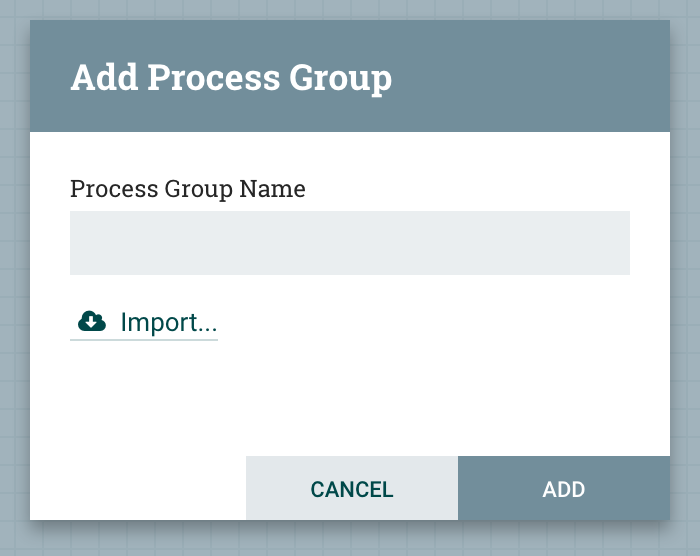This screenshot has height=556, width=700.
Task: Click the grid canvas above the dialog
Action: click(x=349, y=9)
